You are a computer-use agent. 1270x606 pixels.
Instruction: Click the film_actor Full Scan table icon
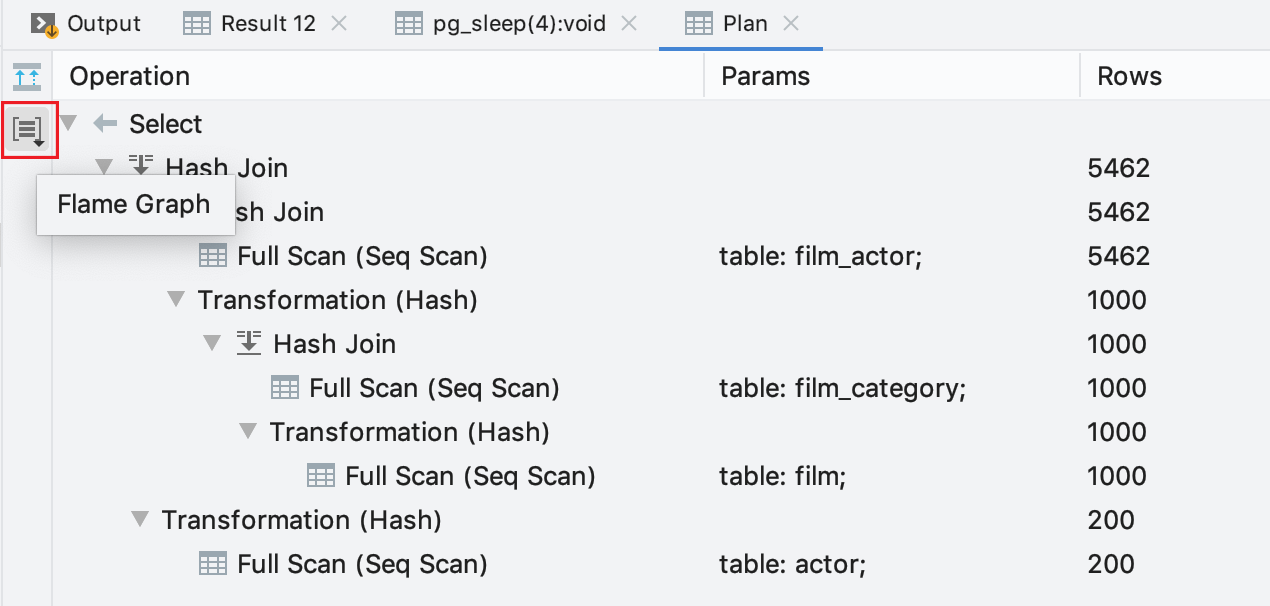pyautogui.click(x=213, y=256)
